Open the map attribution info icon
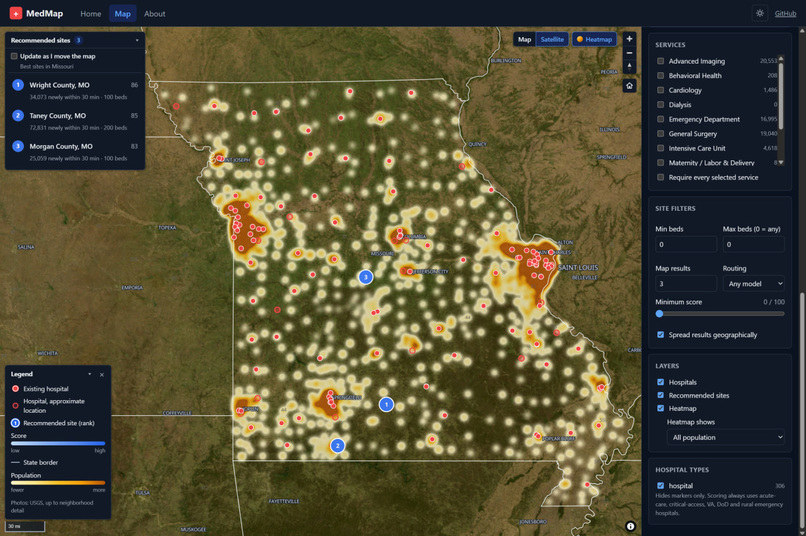806x536 pixels. 630,526
